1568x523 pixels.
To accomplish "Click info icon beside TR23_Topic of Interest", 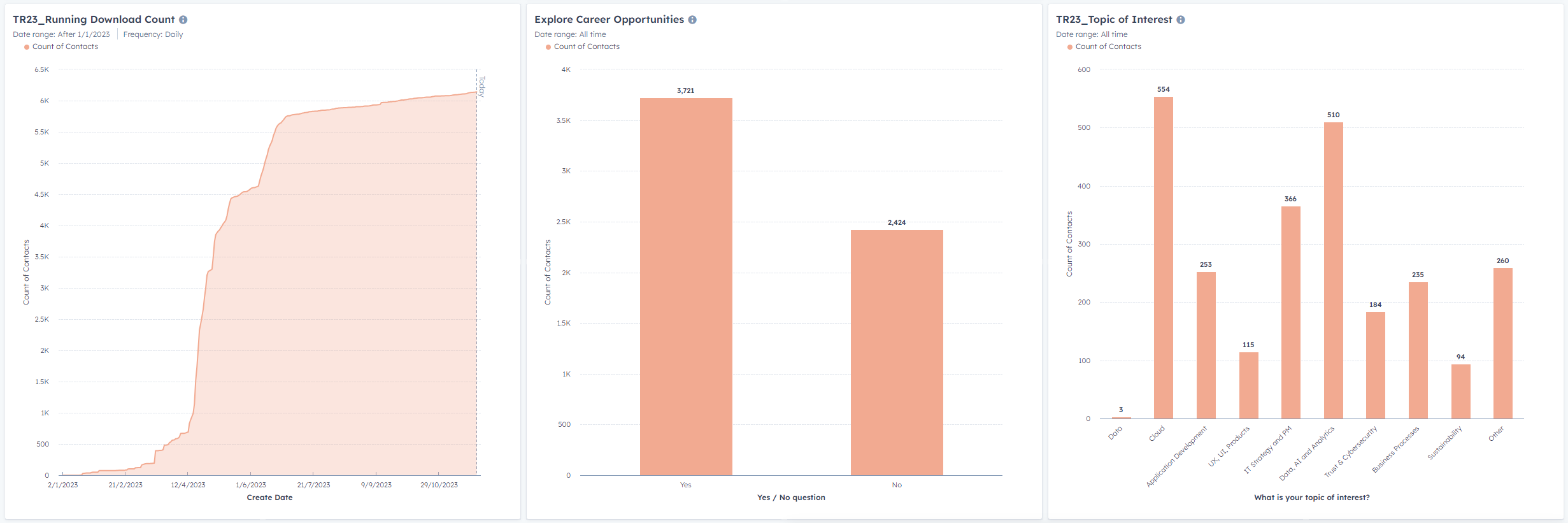I will (1181, 20).
